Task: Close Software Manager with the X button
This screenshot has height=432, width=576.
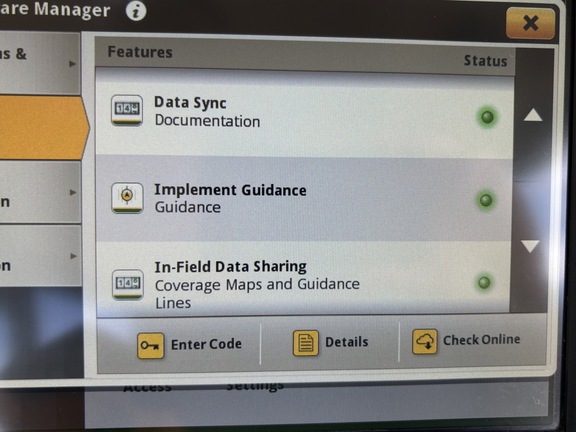Action: (x=530, y=23)
